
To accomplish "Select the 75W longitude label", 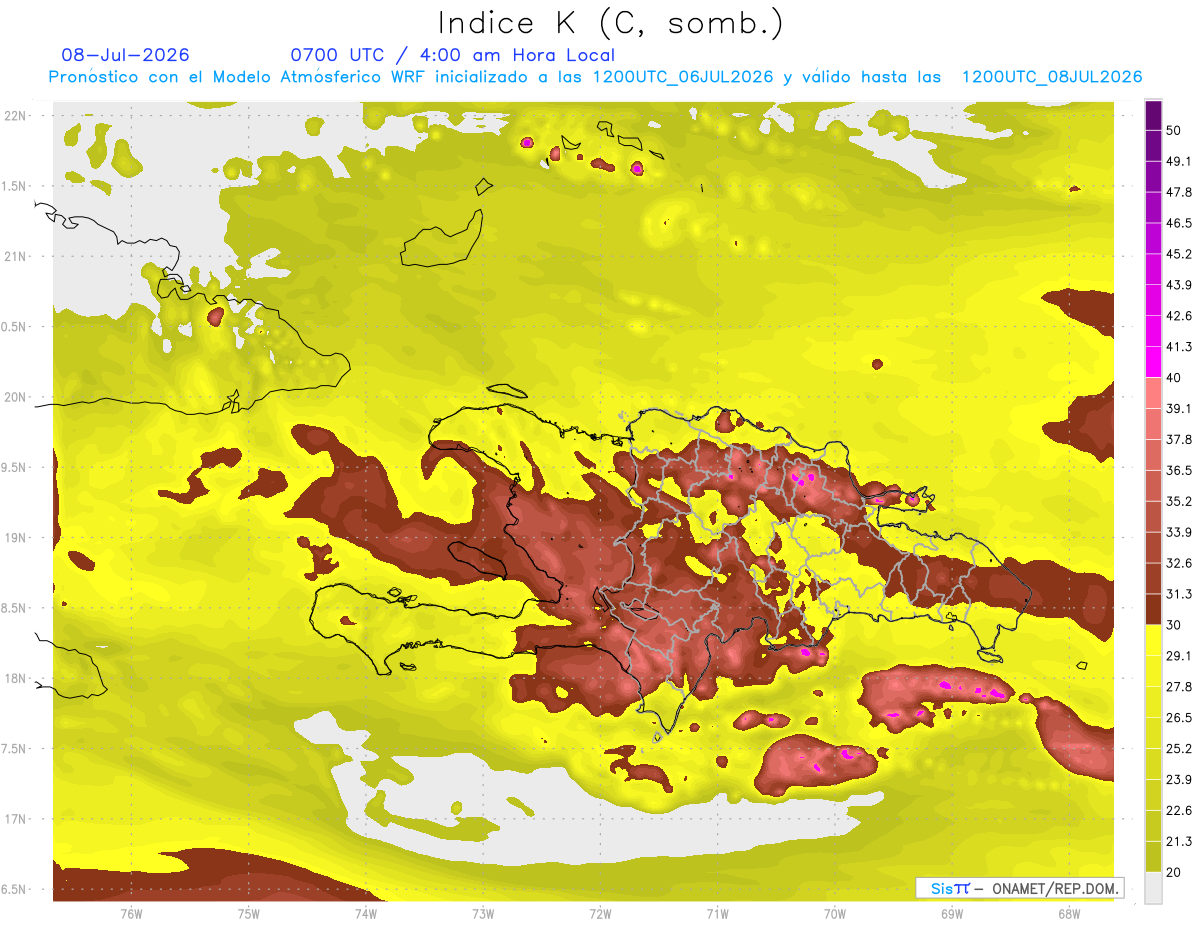I will [248, 913].
